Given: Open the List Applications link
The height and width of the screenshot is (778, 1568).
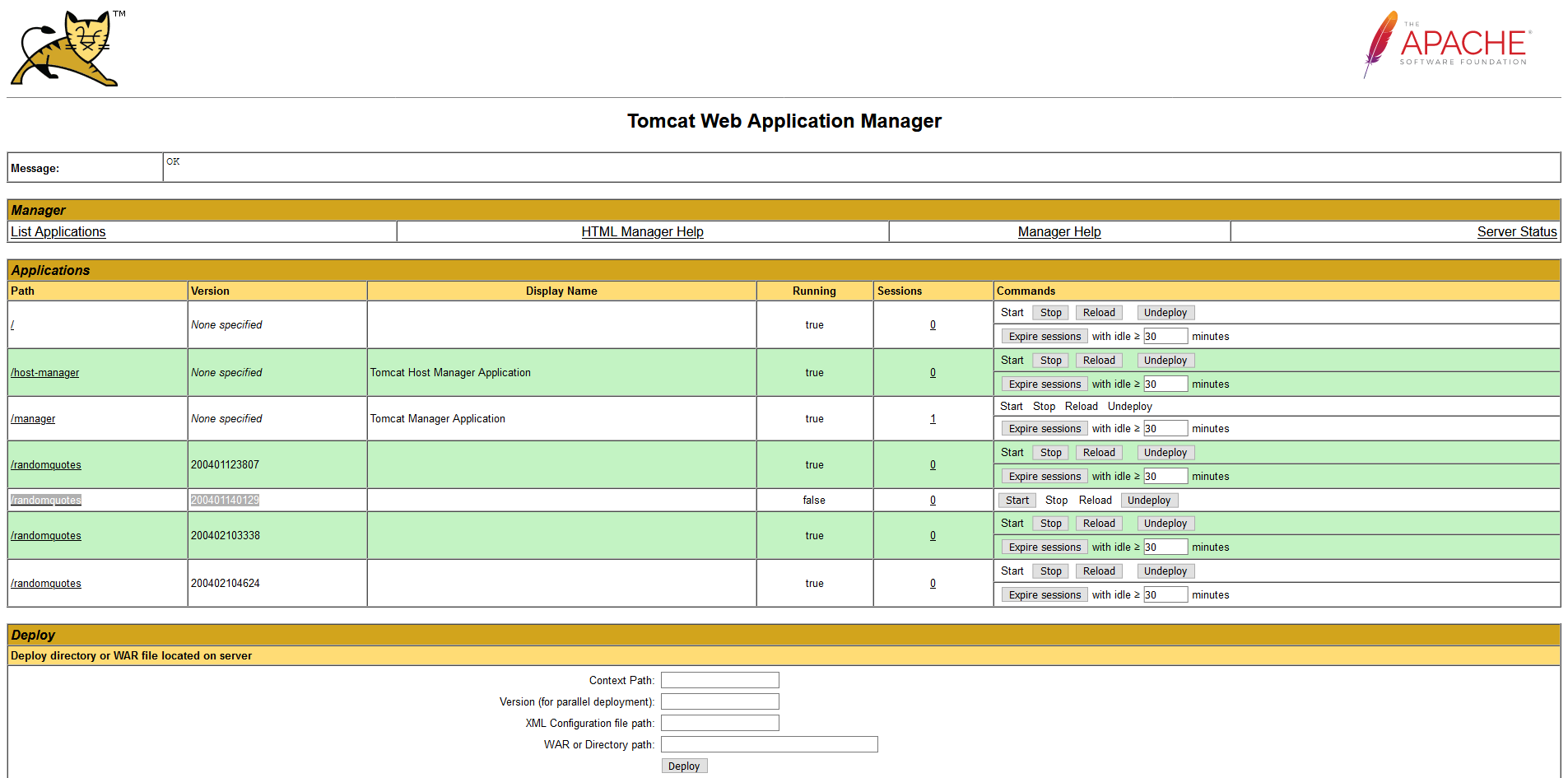Looking at the screenshot, I should pyautogui.click(x=58, y=232).
